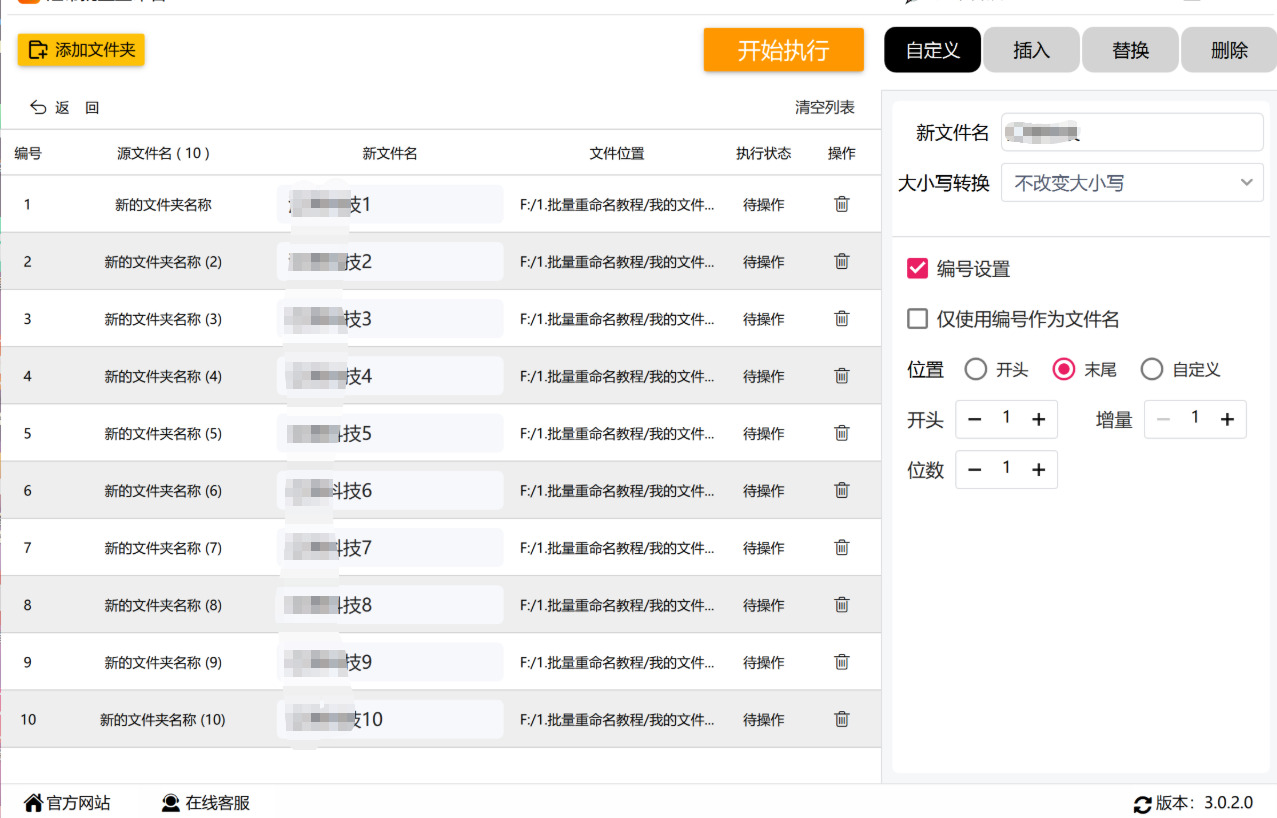Click the back arrow icon 返回
1277x818 pixels.
coord(39,108)
